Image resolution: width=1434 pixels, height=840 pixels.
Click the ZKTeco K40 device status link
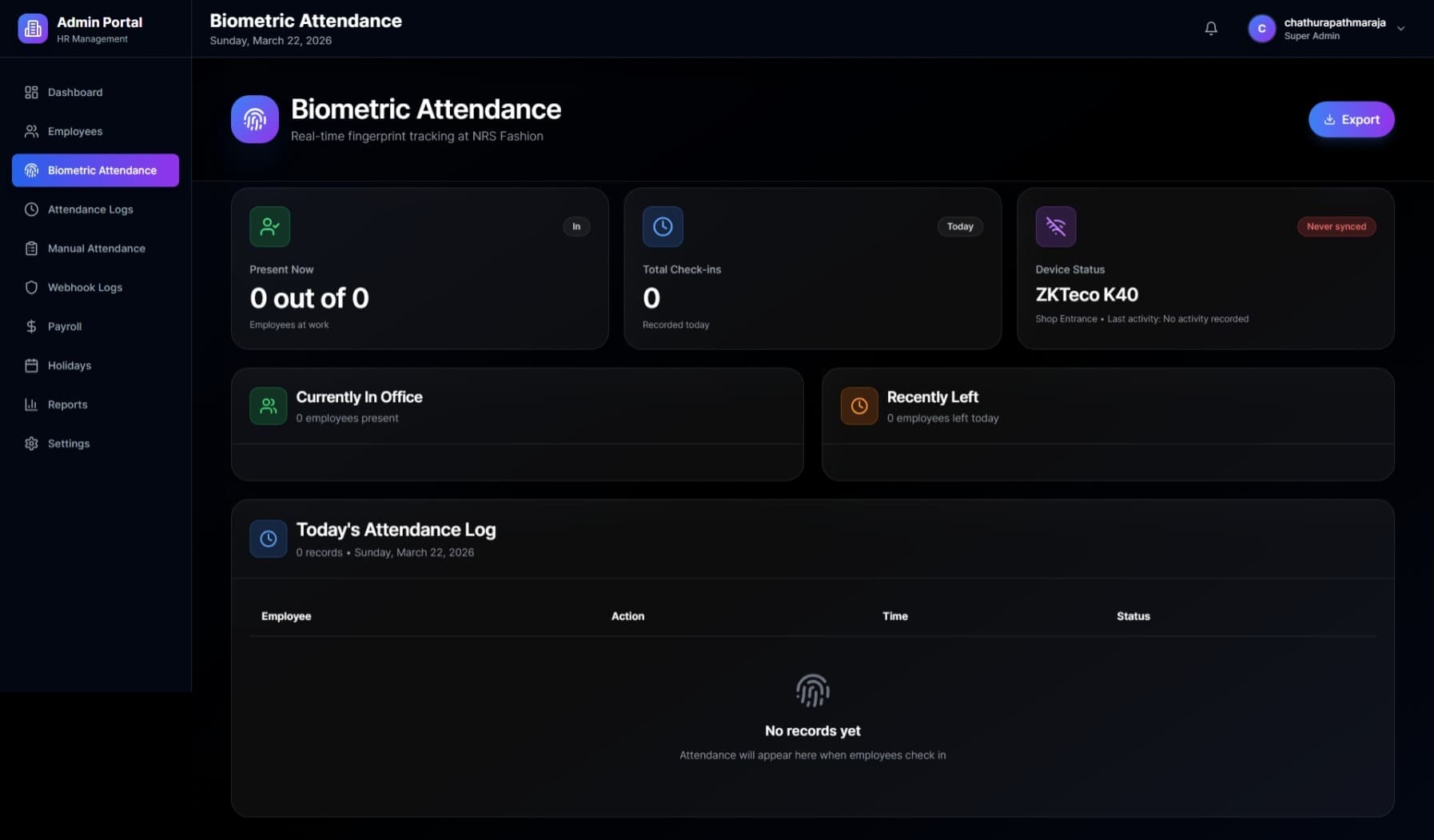[x=1086, y=294]
